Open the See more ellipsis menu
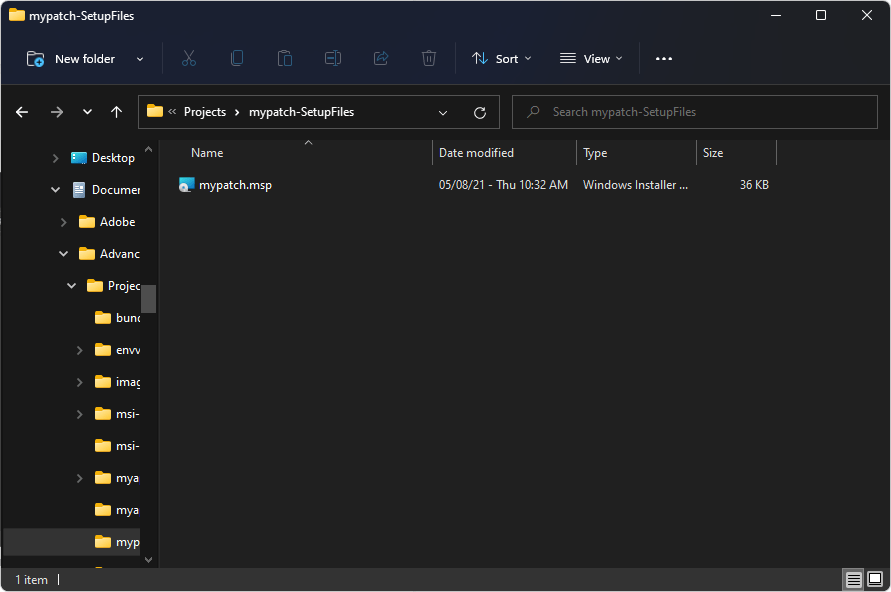The width and height of the screenshot is (891, 592). click(x=664, y=59)
